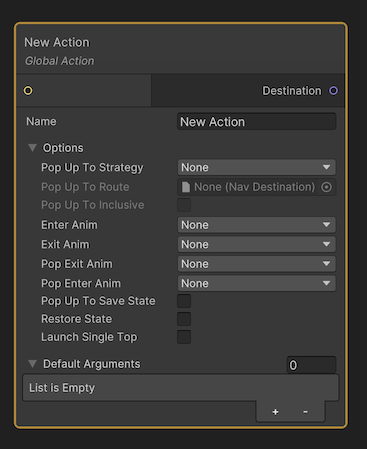This screenshot has height=449, width=367.
Task: Toggle the Pop Up To Inclusive checkbox
Action: [184, 205]
